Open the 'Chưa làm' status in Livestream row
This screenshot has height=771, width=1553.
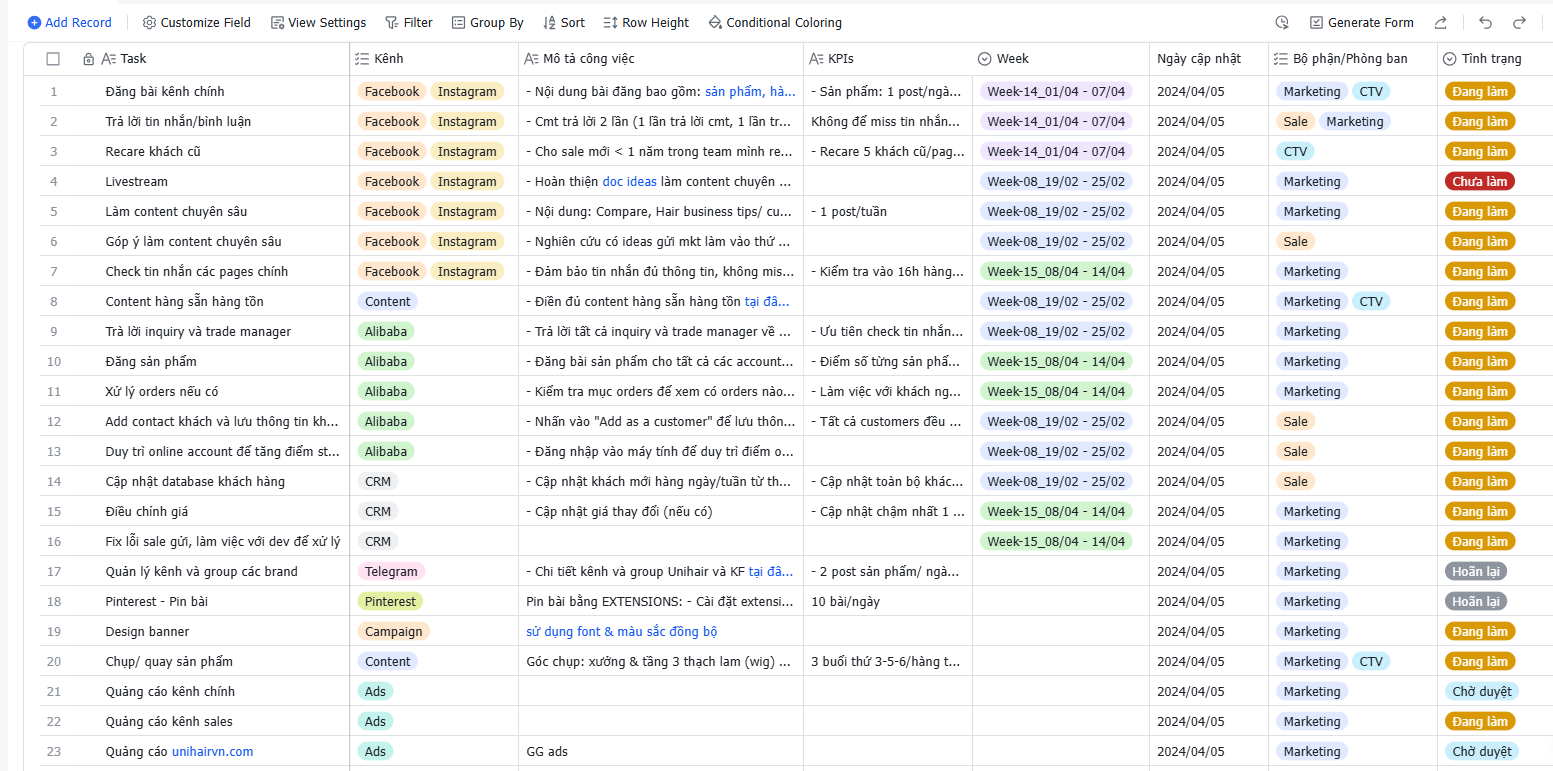point(1480,181)
